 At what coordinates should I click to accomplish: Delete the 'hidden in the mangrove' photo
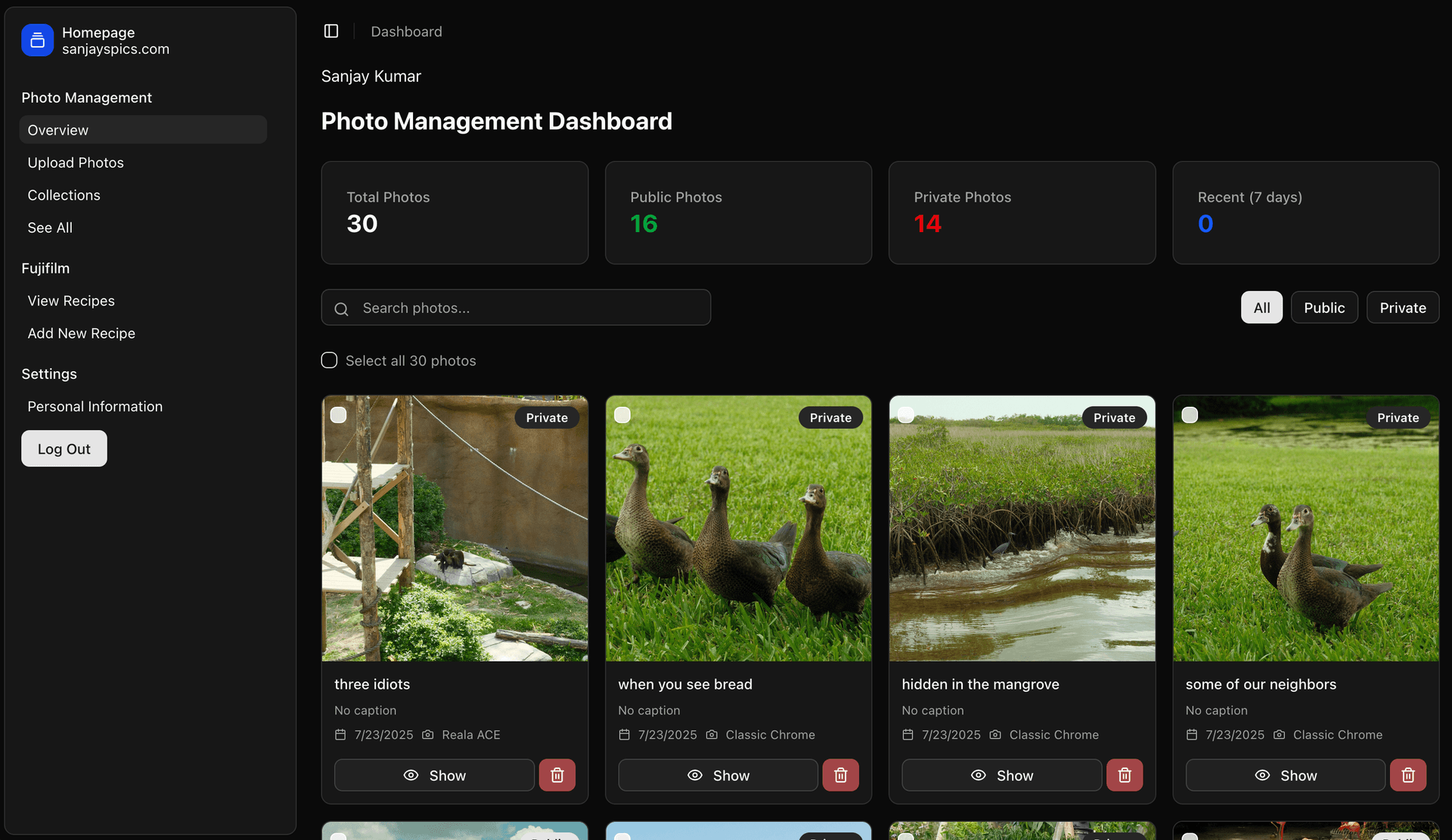(1124, 775)
